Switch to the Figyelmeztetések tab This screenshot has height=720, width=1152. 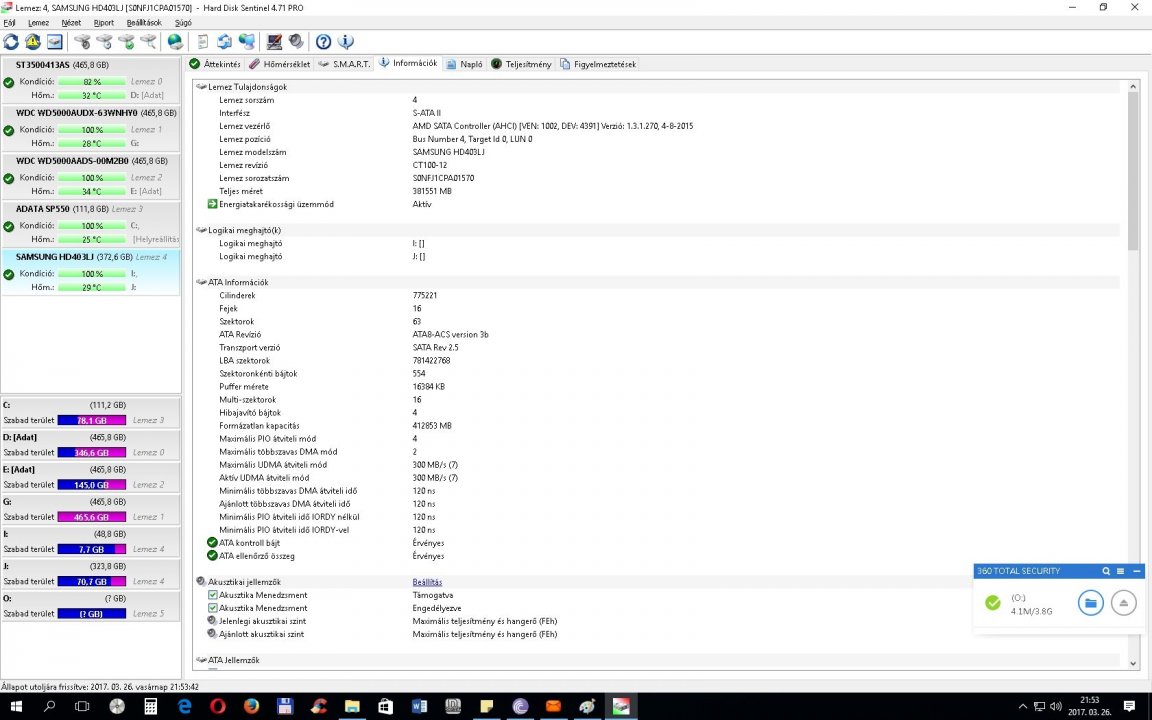(x=598, y=64)
